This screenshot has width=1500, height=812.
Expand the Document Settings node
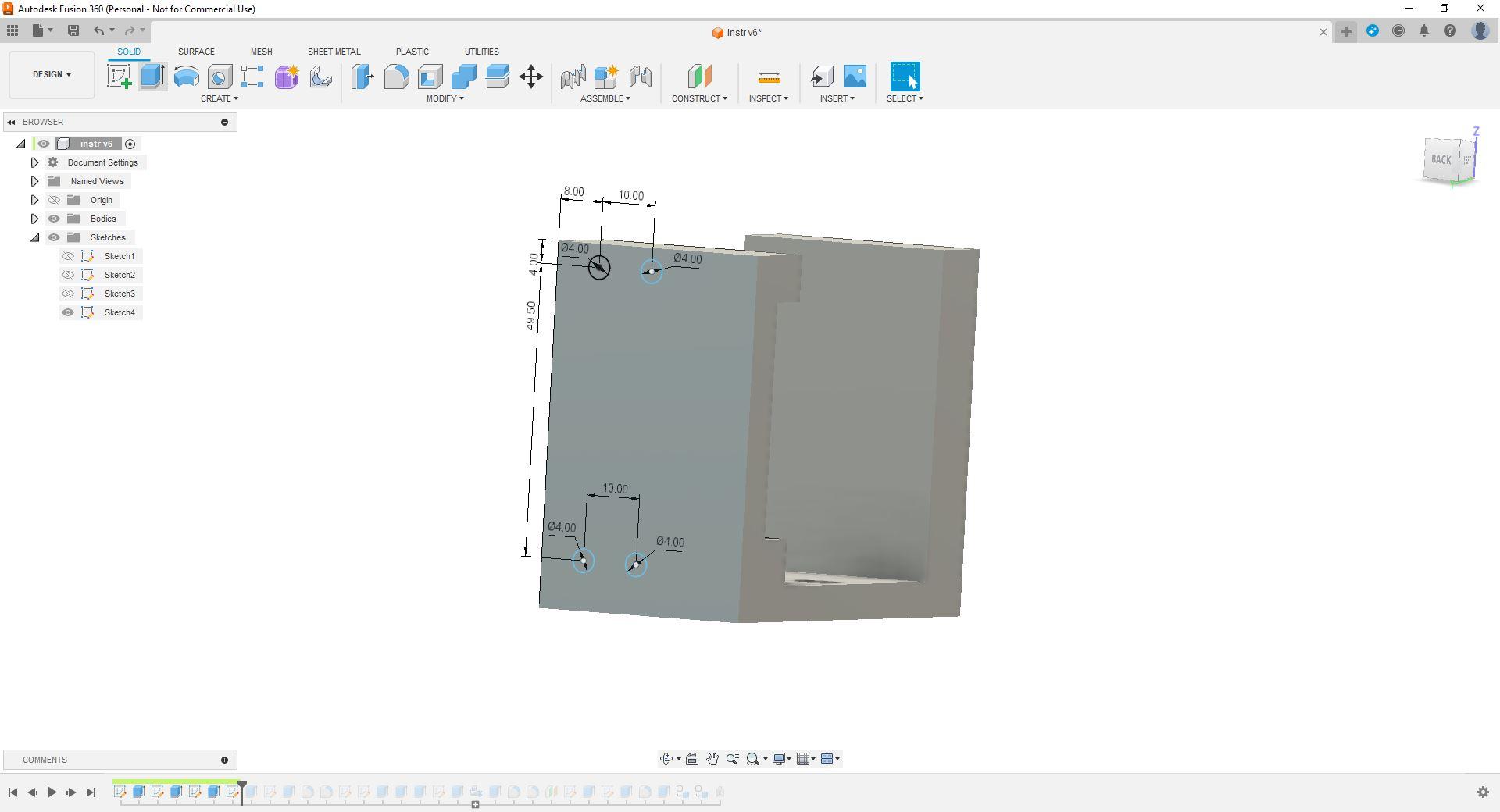34,162
